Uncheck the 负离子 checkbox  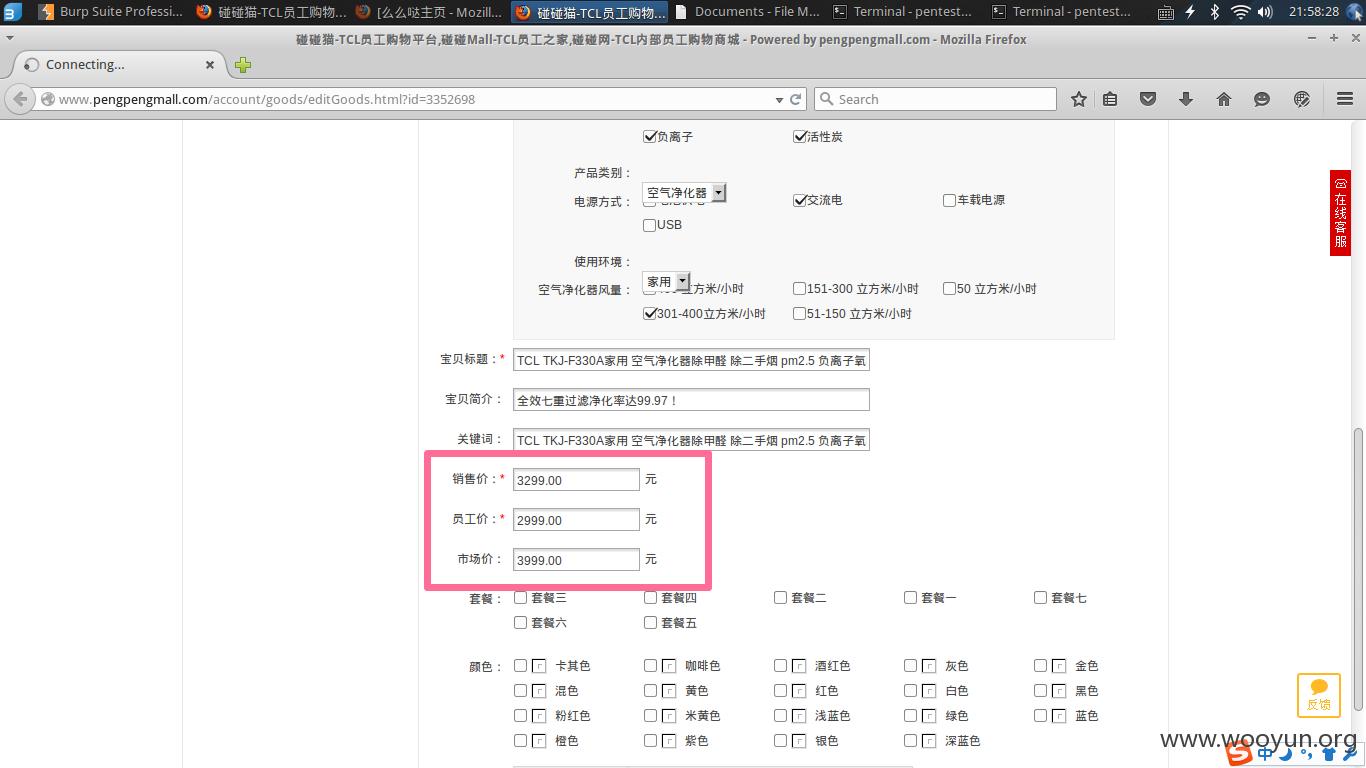coord(649,136)
